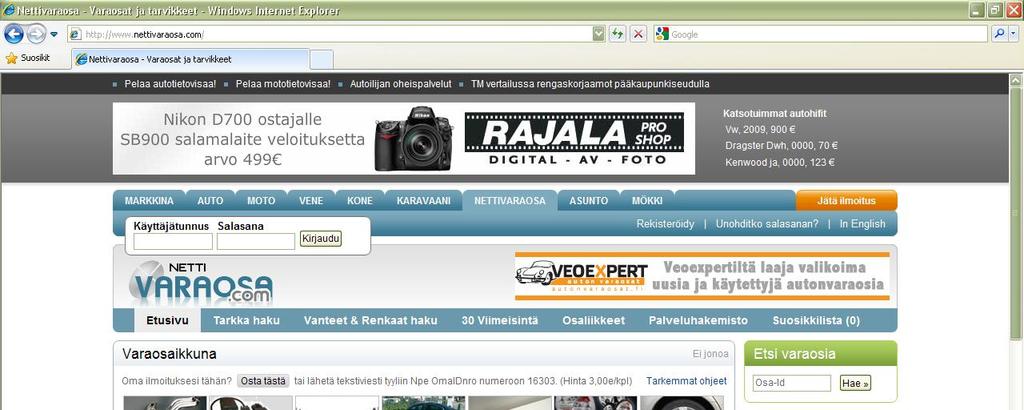Switch to the MÖKKI site tab
This screenshot has height=410, width=1024.
tap(647, 200)
